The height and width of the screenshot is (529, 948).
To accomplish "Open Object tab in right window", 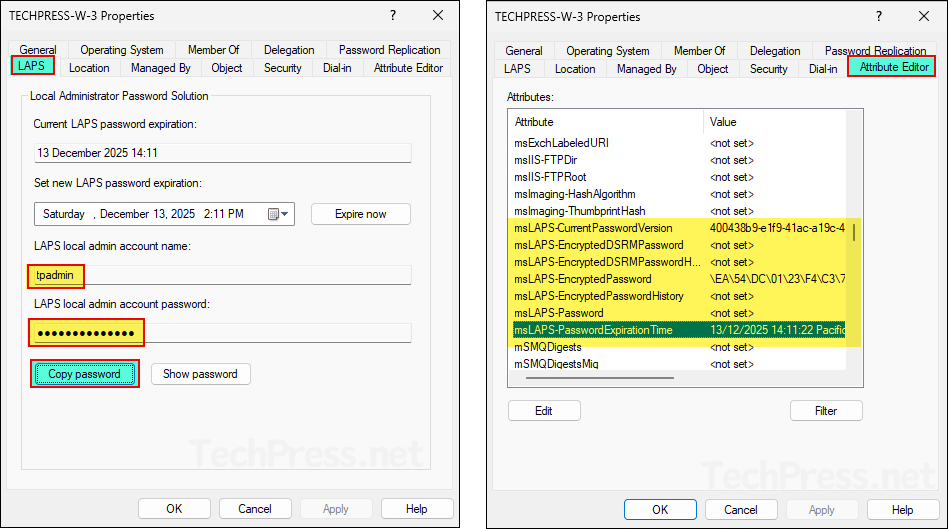I will point(713,69).
